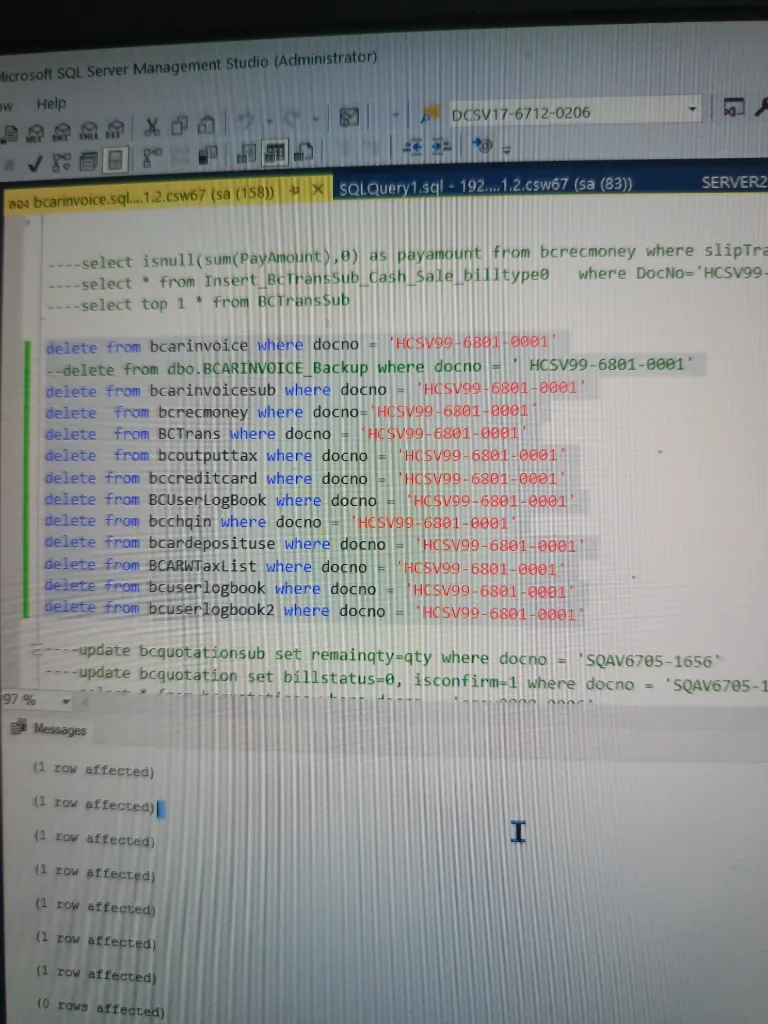
Task: Click the Undo arrow icon
Action: pyautogui.click(x=244, y=123)
